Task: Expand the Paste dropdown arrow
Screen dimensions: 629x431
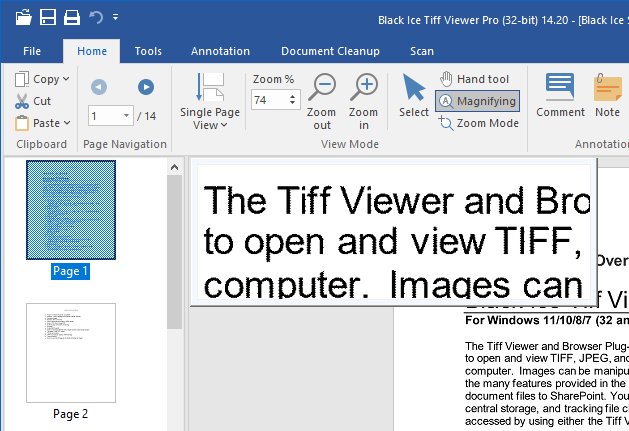Action: 67,123
